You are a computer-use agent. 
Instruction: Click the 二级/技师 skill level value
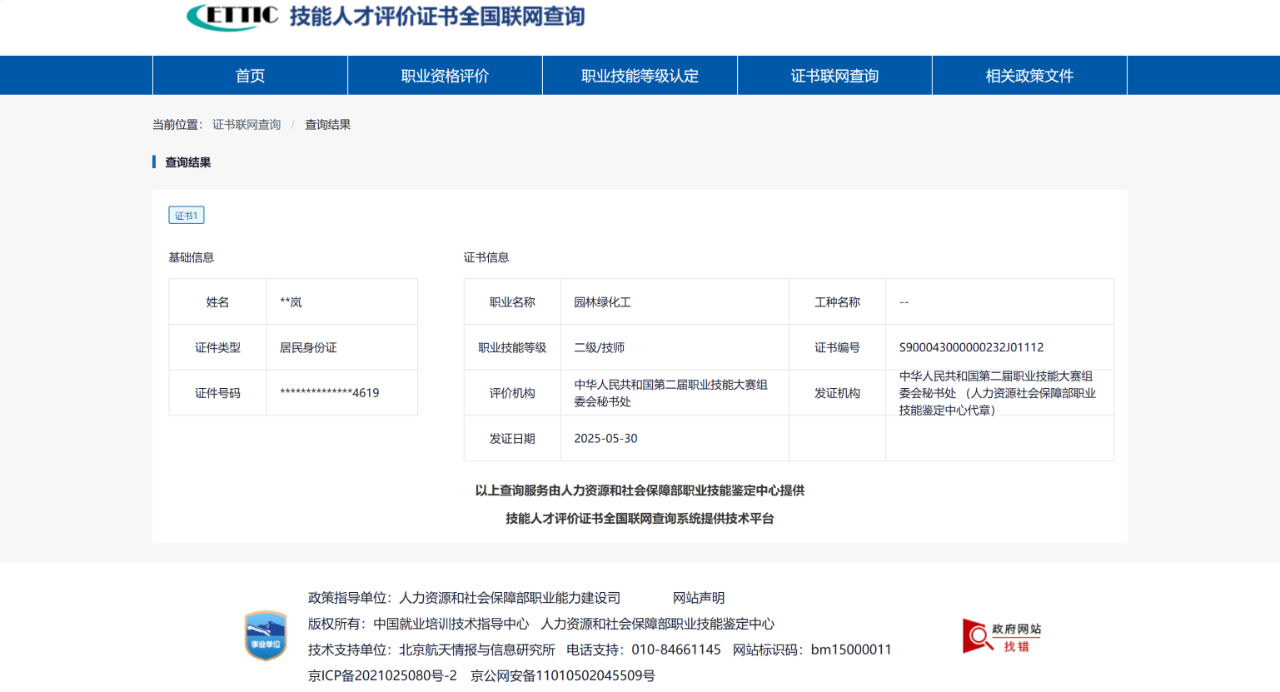pyautogui.click(x=599, y=348)
